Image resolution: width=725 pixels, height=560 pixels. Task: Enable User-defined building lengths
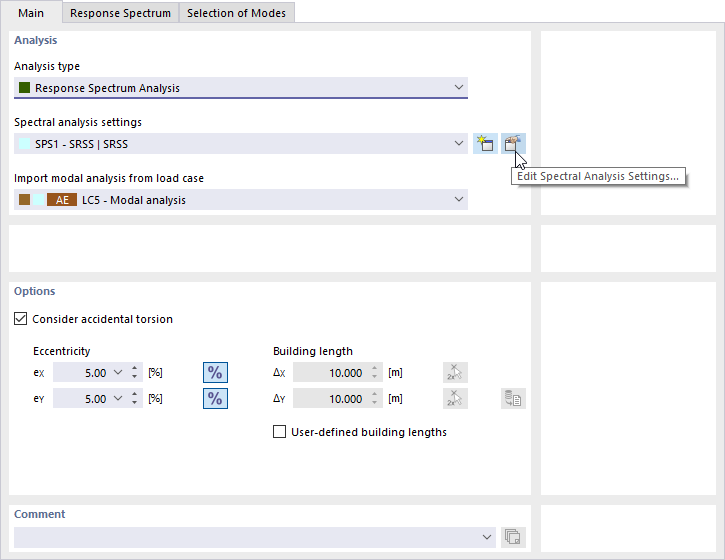[x=279, y=432]
